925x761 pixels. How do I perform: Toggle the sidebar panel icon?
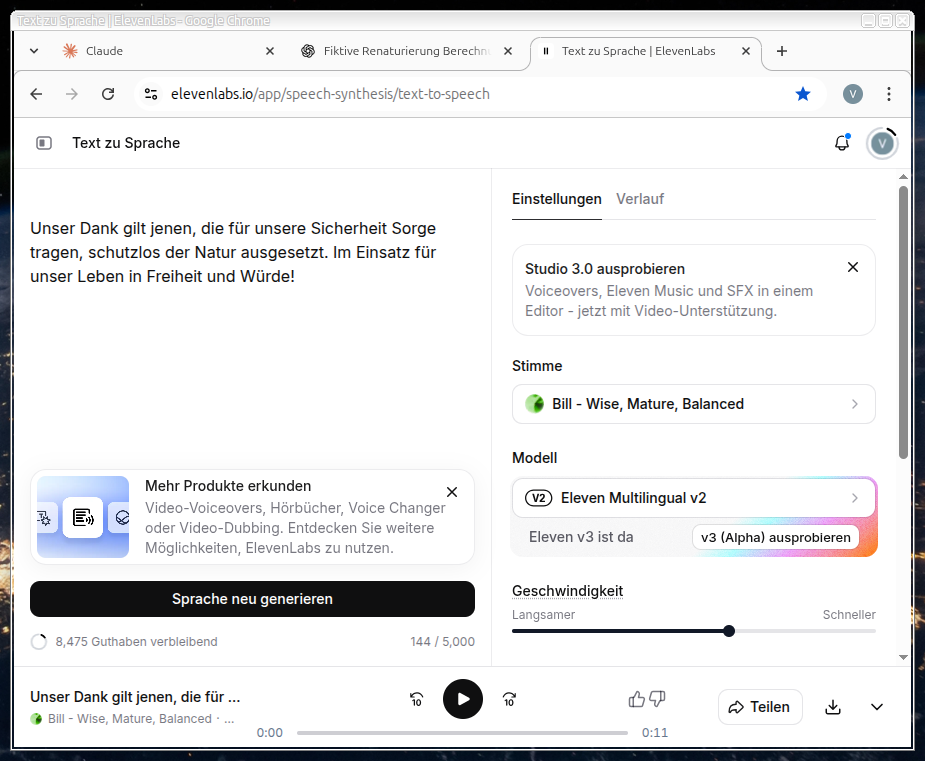coord(43,143)
